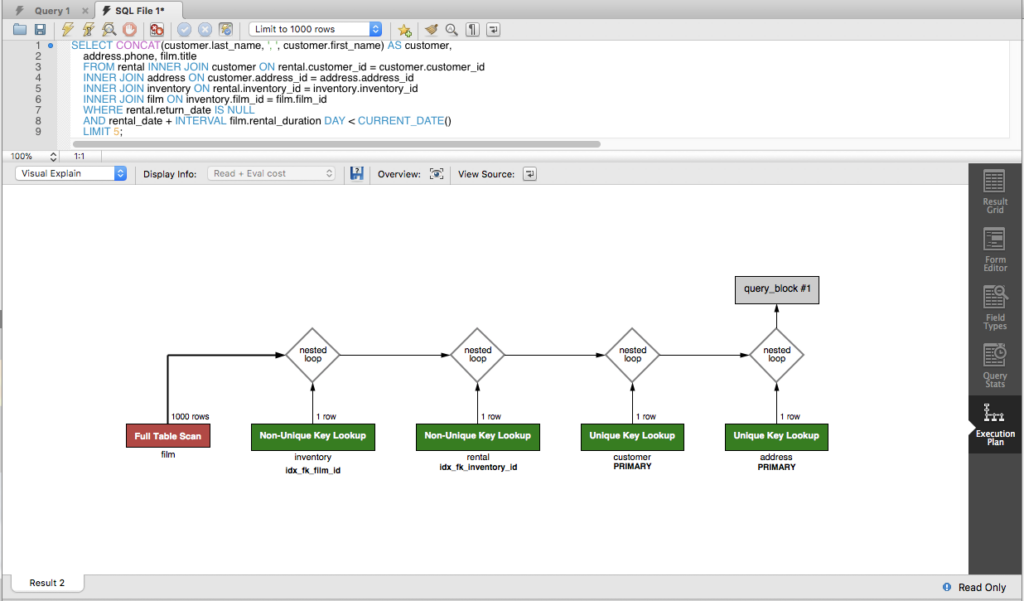
Task: Click the Full Table Scan red node
Action: point(168,436)
